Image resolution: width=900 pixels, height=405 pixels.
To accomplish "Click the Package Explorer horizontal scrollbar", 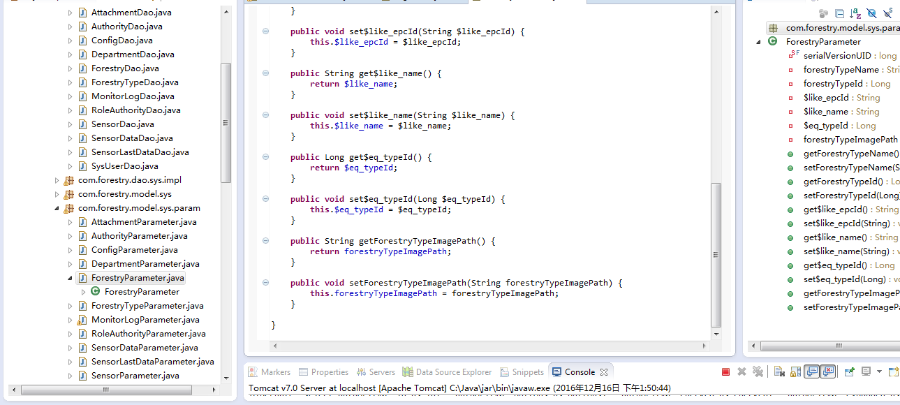I will pos(107,390).
